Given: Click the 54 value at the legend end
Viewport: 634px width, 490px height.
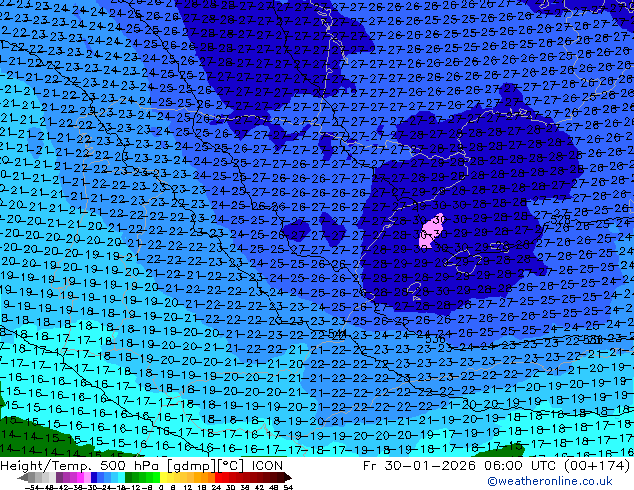Looking at the screenshot, I should point(288,488).
